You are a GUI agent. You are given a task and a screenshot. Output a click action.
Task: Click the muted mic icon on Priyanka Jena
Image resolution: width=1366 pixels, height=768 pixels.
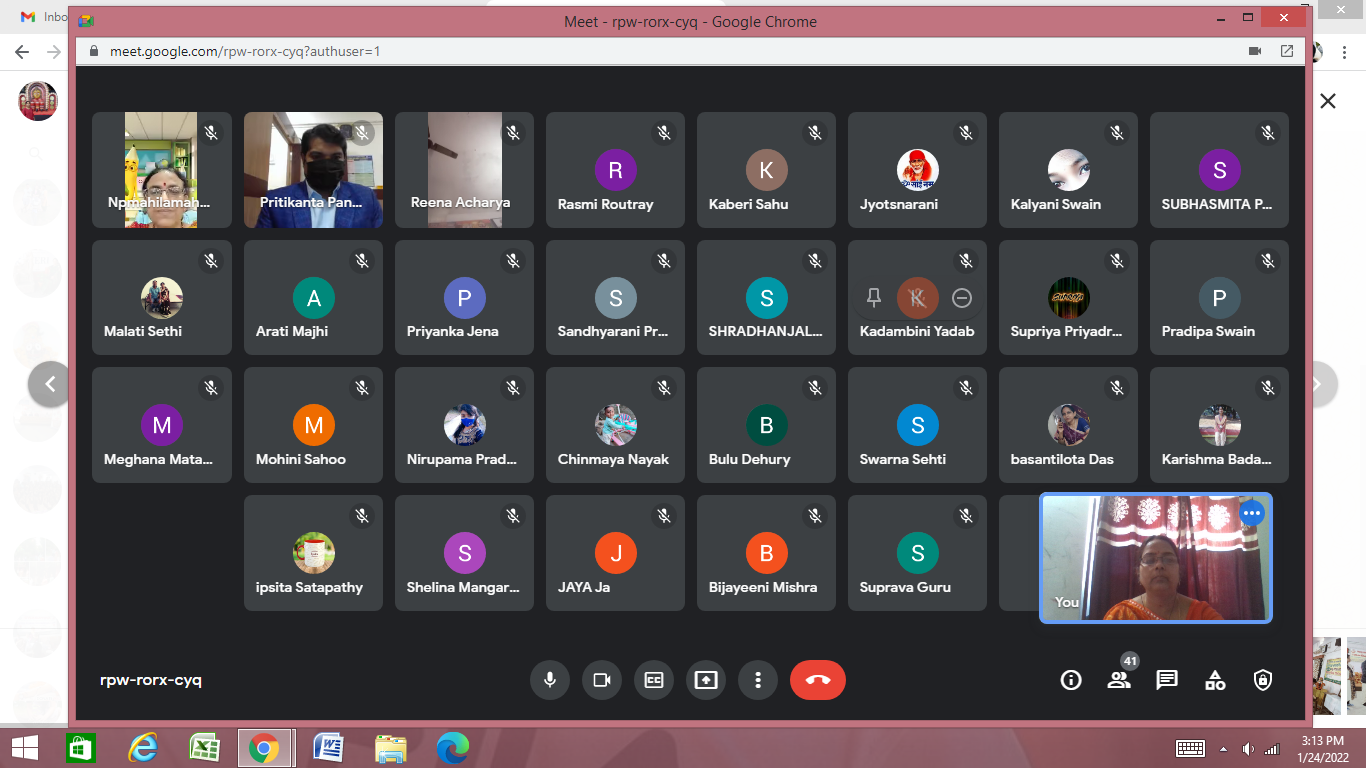tap(513, 260)
